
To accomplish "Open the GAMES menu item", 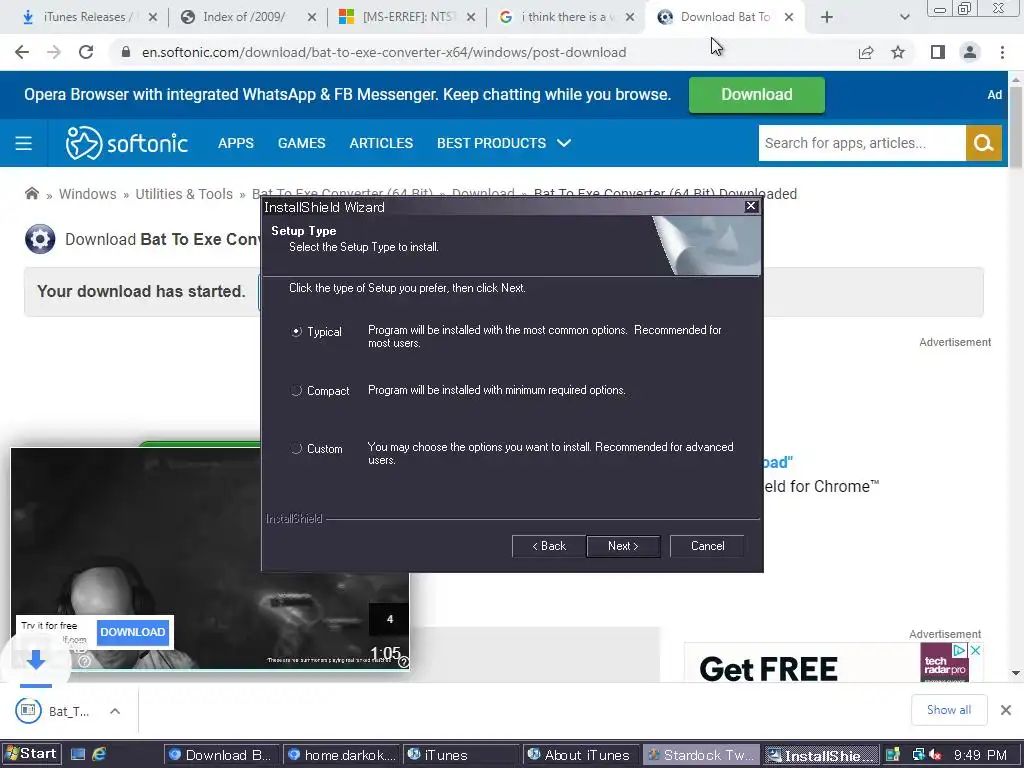I will point(301,143).
